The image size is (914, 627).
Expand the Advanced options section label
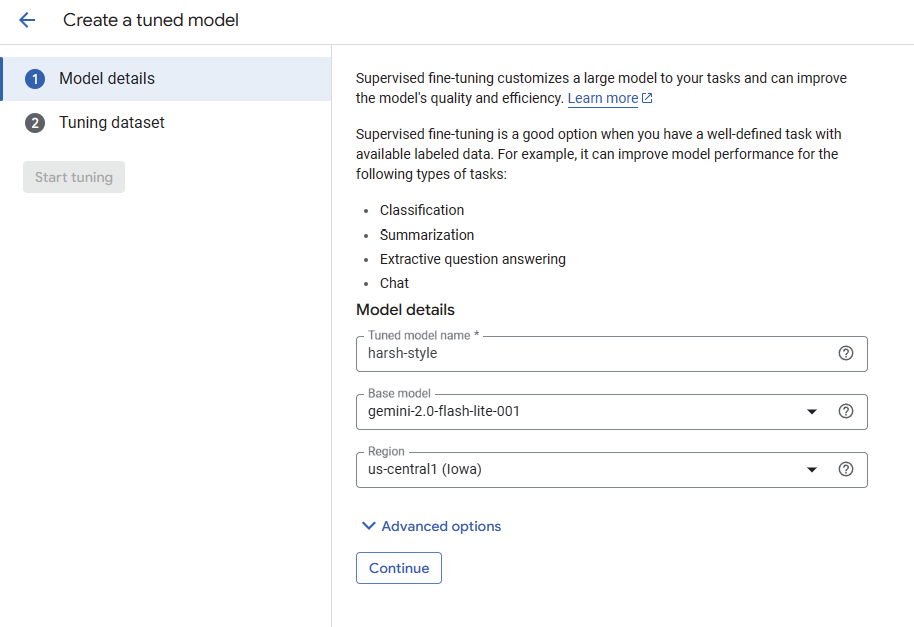441,526
